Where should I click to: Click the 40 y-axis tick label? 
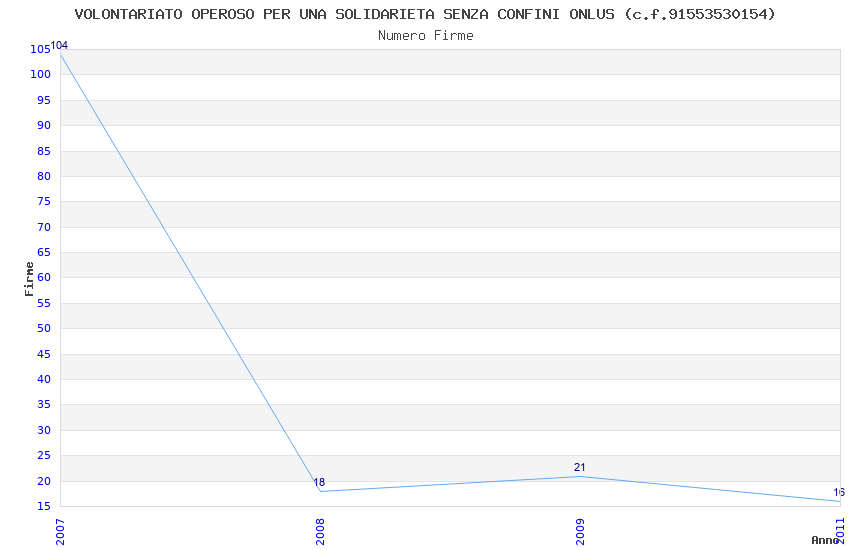pos(44,379)
